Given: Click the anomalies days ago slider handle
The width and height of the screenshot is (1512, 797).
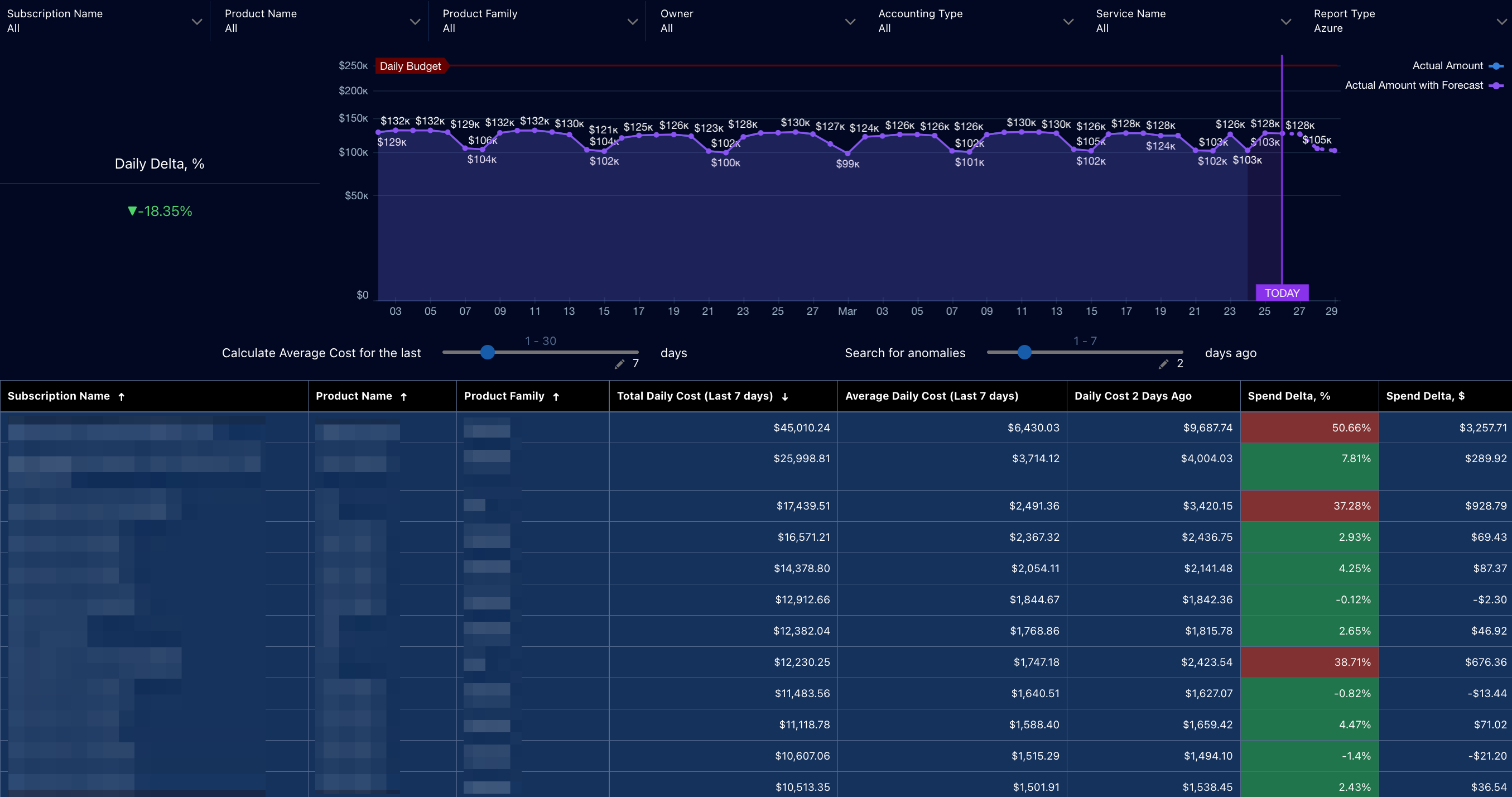Looking at the screenshot, I should [1024, 352].
